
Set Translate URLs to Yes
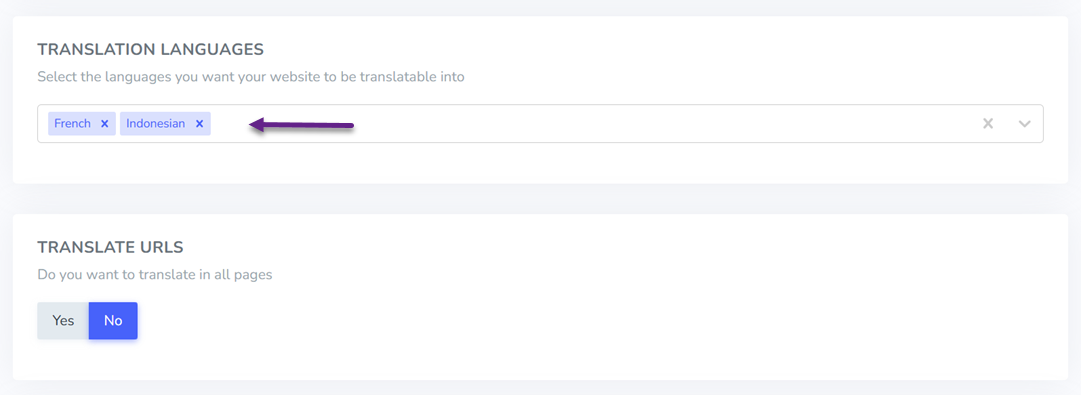tap(63, 321)
